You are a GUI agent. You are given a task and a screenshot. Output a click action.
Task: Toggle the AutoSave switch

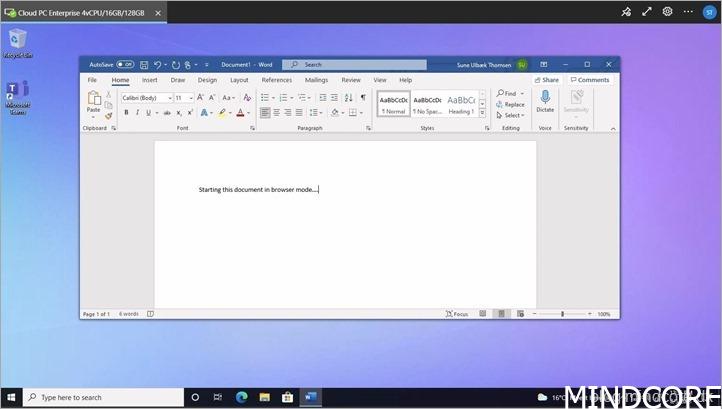tap(125, 65)
